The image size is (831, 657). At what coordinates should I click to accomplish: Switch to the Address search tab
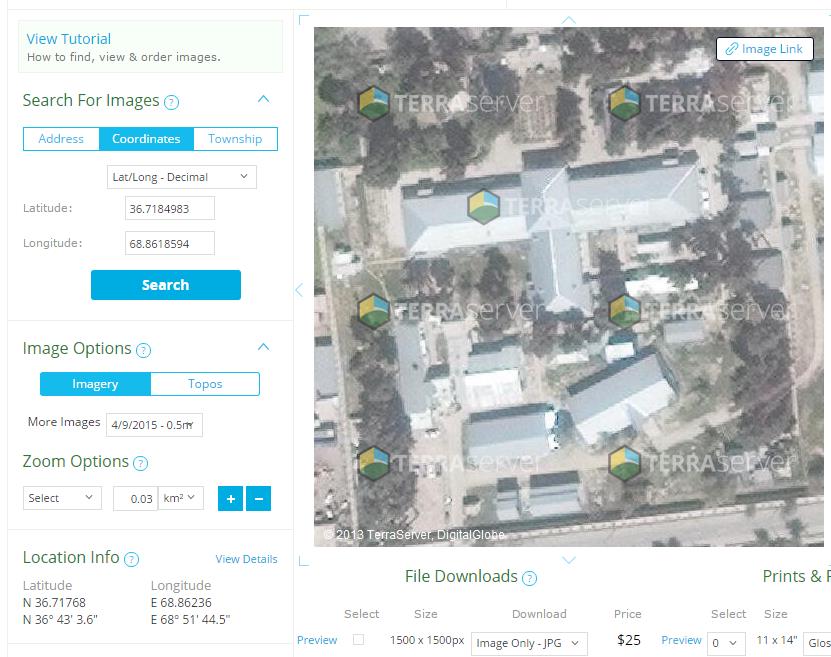pos(61,139)
